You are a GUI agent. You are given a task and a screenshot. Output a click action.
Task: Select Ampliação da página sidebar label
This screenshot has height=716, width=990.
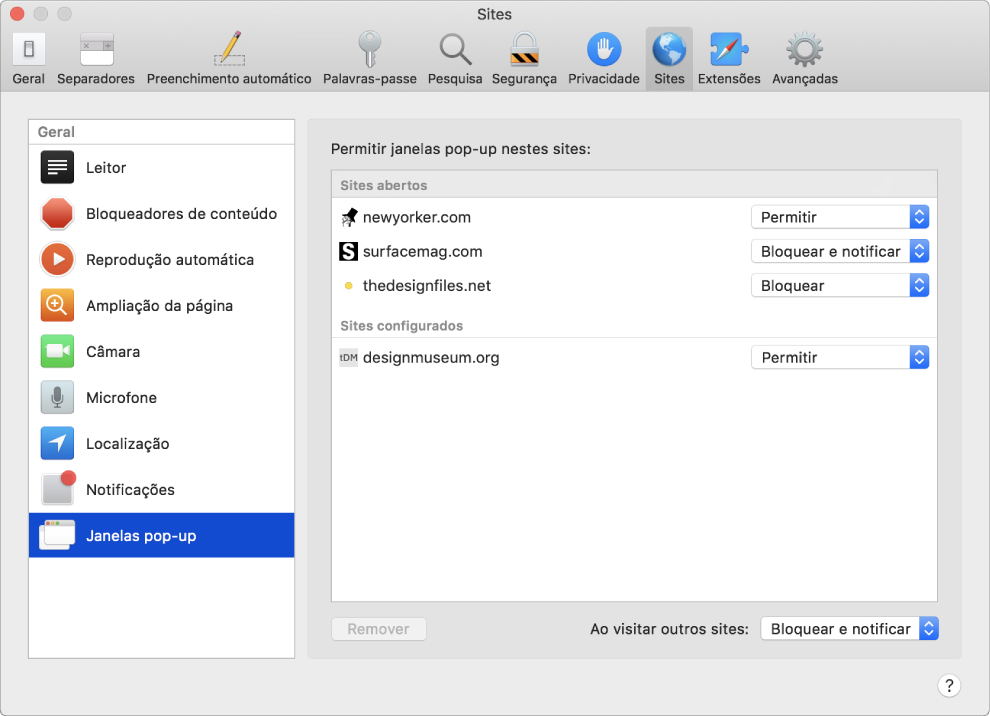(x=160, y=306)
